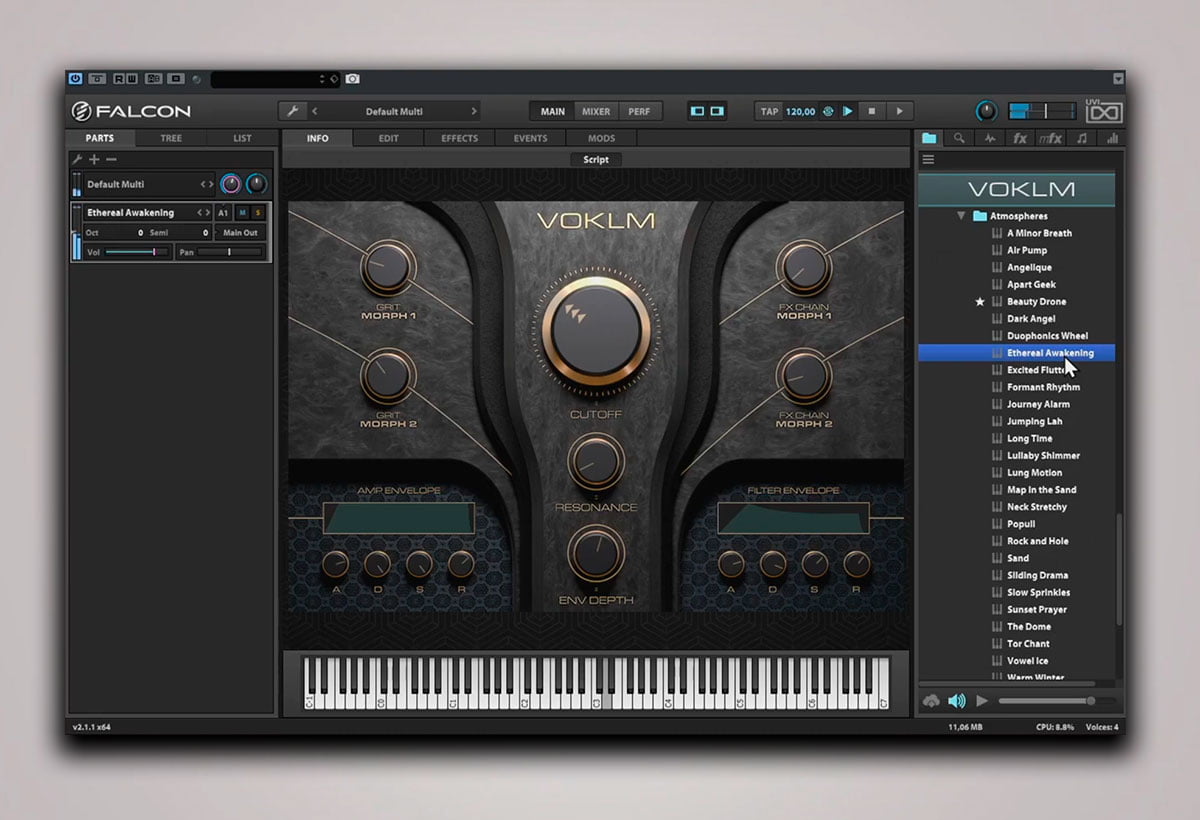This screenshot has height=820, width=1200.
Task: Select the Dark Angel preset
Action: pyautogui.click(x=1031, y=318)
